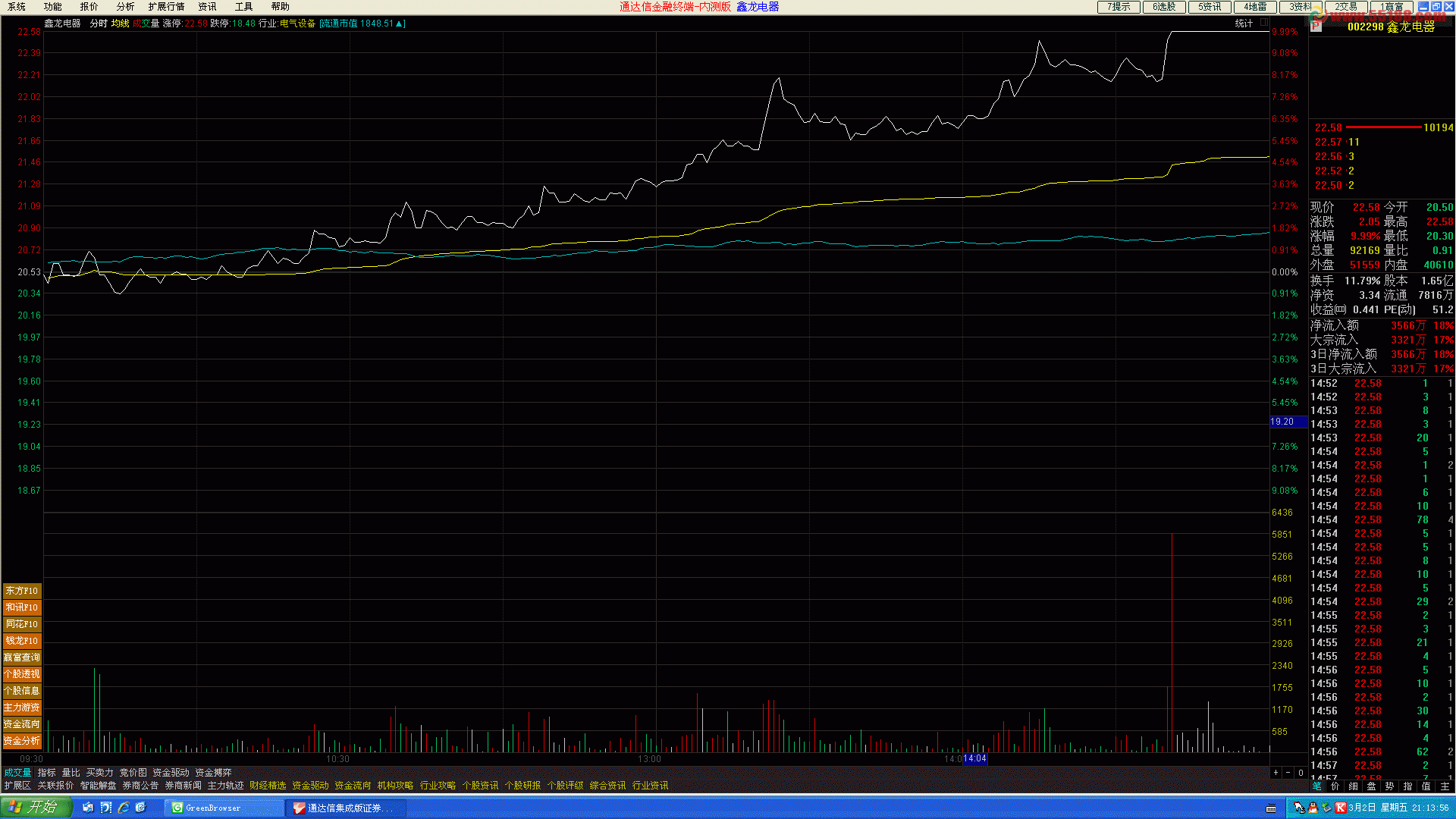Open the 券商新闻 bottom tab
This screenshot has width=1456, height=819.
click(184, 786)
